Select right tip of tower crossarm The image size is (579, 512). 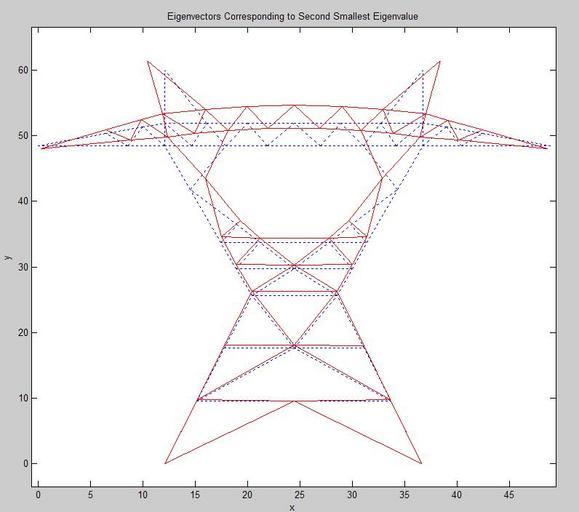point(547,148)
